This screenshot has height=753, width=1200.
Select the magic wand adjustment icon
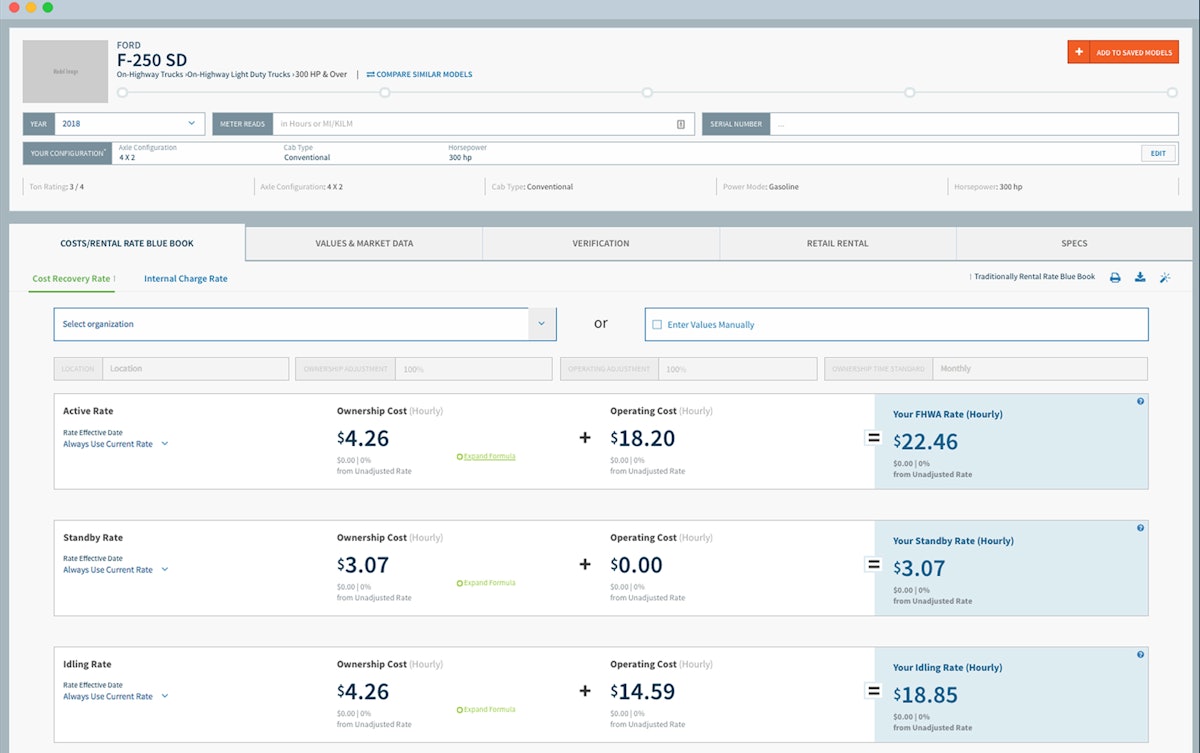pyautogui.click(x=1165, y=277)
